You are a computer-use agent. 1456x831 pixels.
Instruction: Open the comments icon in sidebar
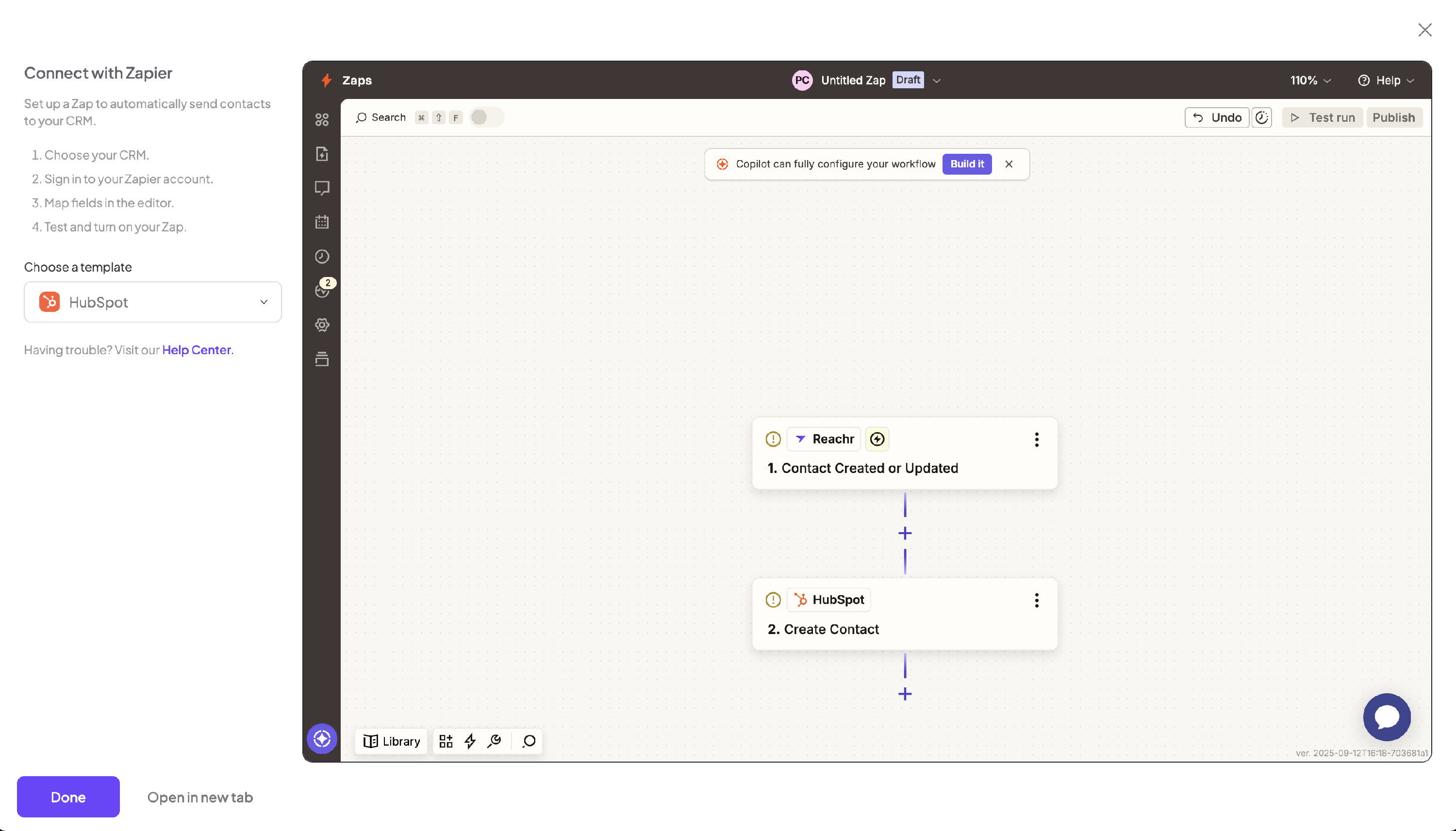(x=322, y=188)
